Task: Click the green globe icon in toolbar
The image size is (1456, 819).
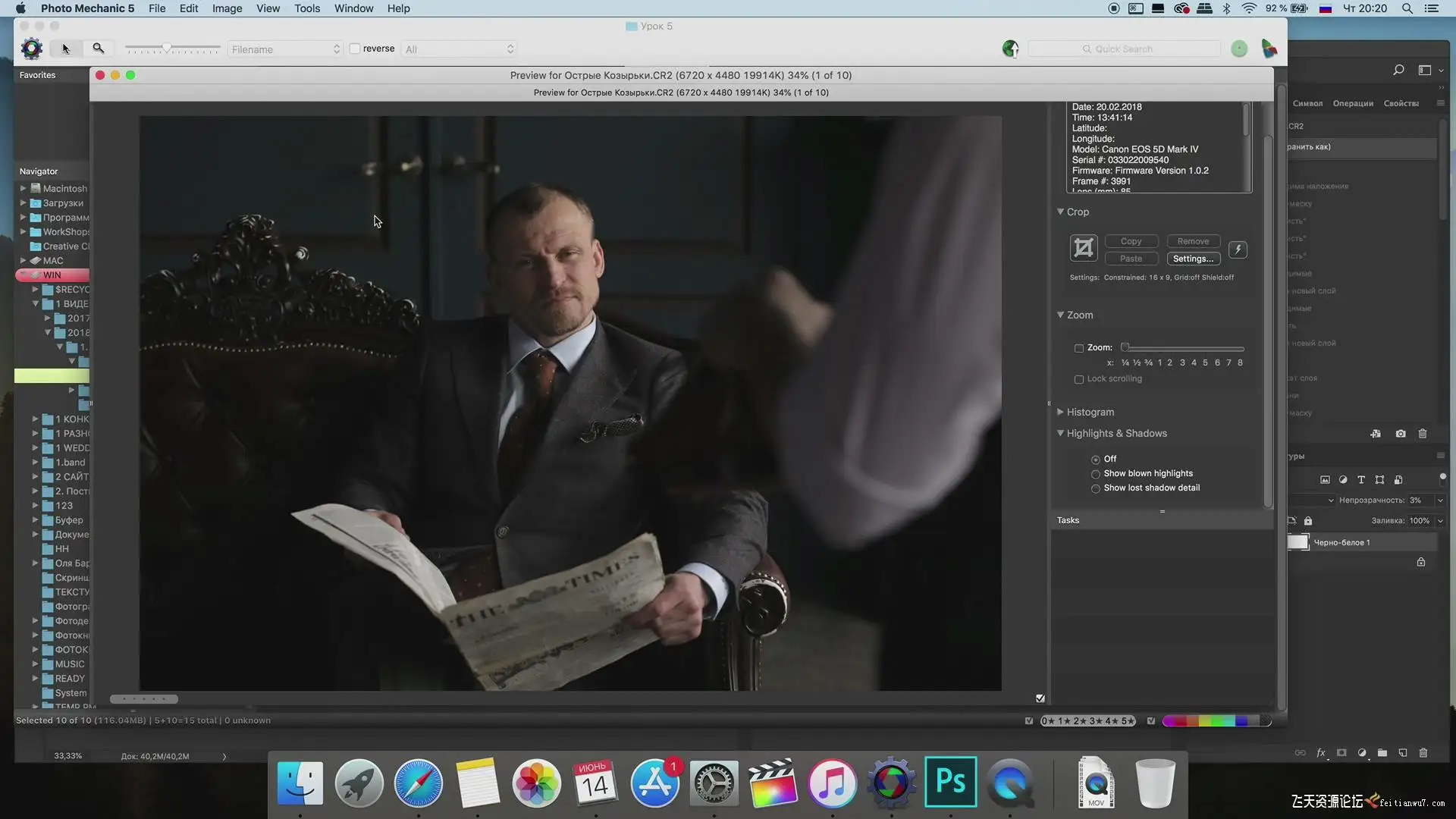Action: pos(1010,49)
